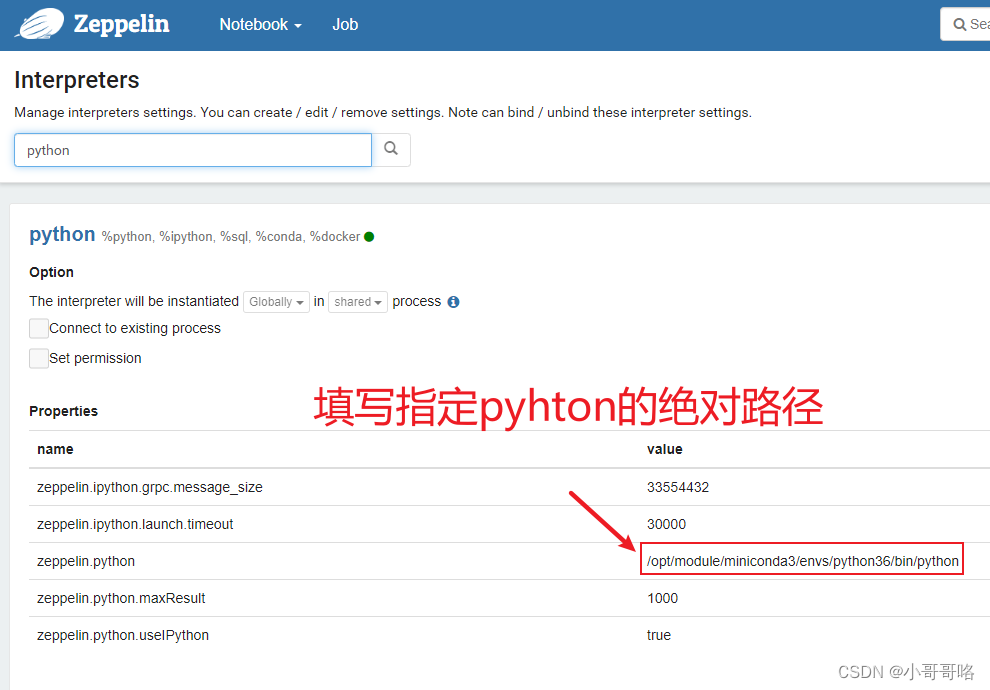Go to the Job page
Screen dimensions: 990x690
coord(345,25)
